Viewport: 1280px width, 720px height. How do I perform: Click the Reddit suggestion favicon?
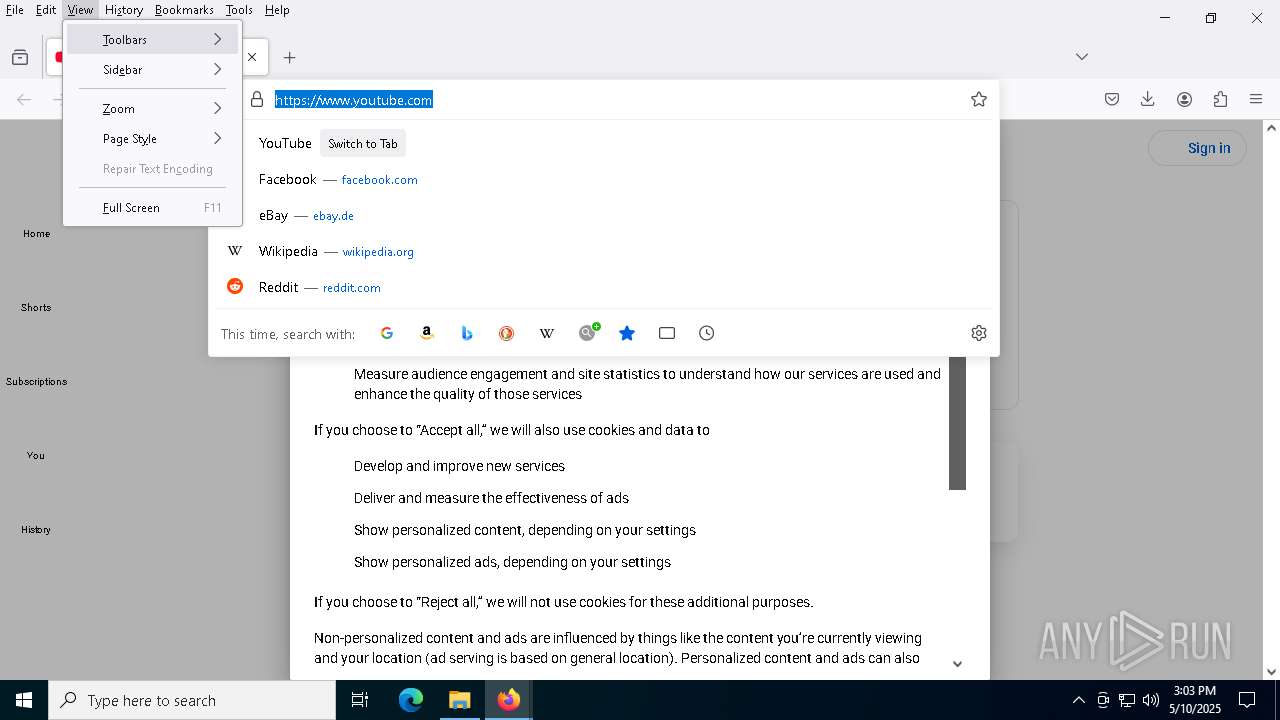click(x=235, y=286)
